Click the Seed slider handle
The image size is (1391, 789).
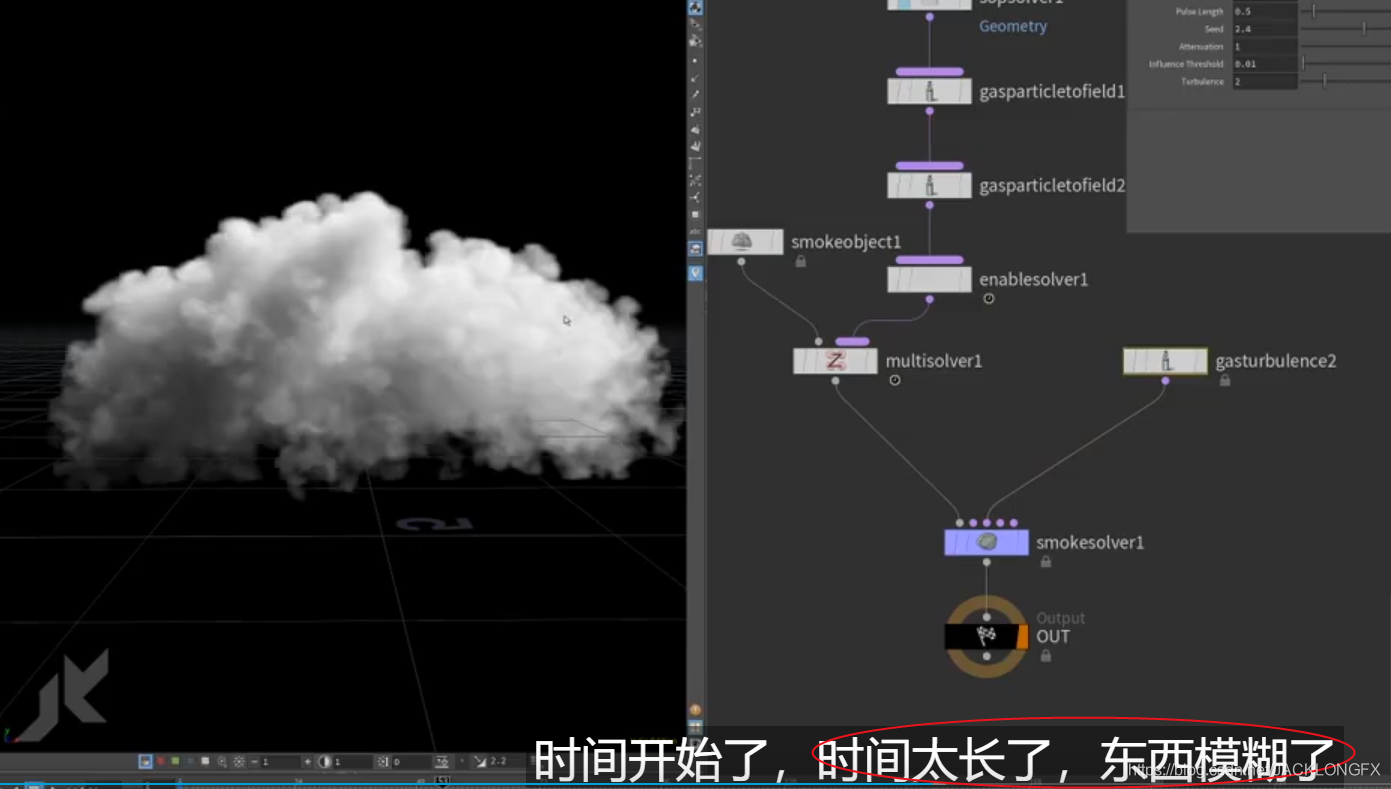1364,29
